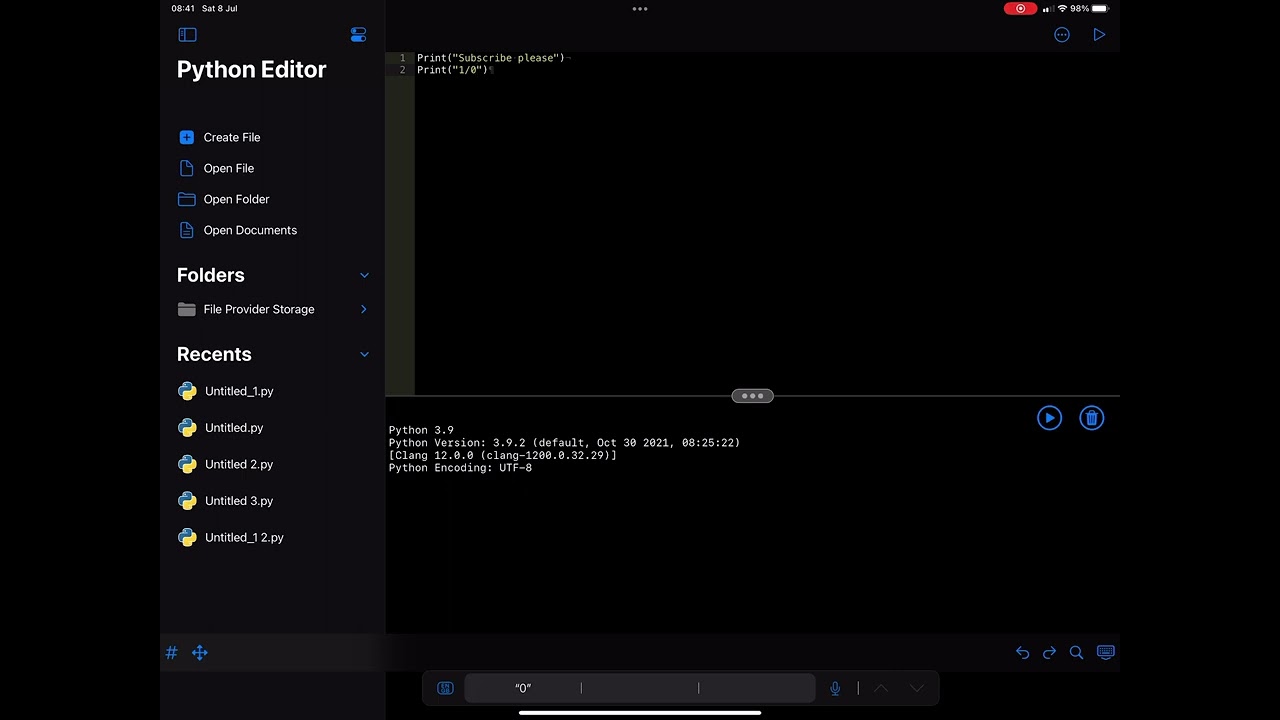Image resolution: width=1280 pixels, height=720 pixels.
Task: Undo the last edit
Action: click(x=1022, y=653)
